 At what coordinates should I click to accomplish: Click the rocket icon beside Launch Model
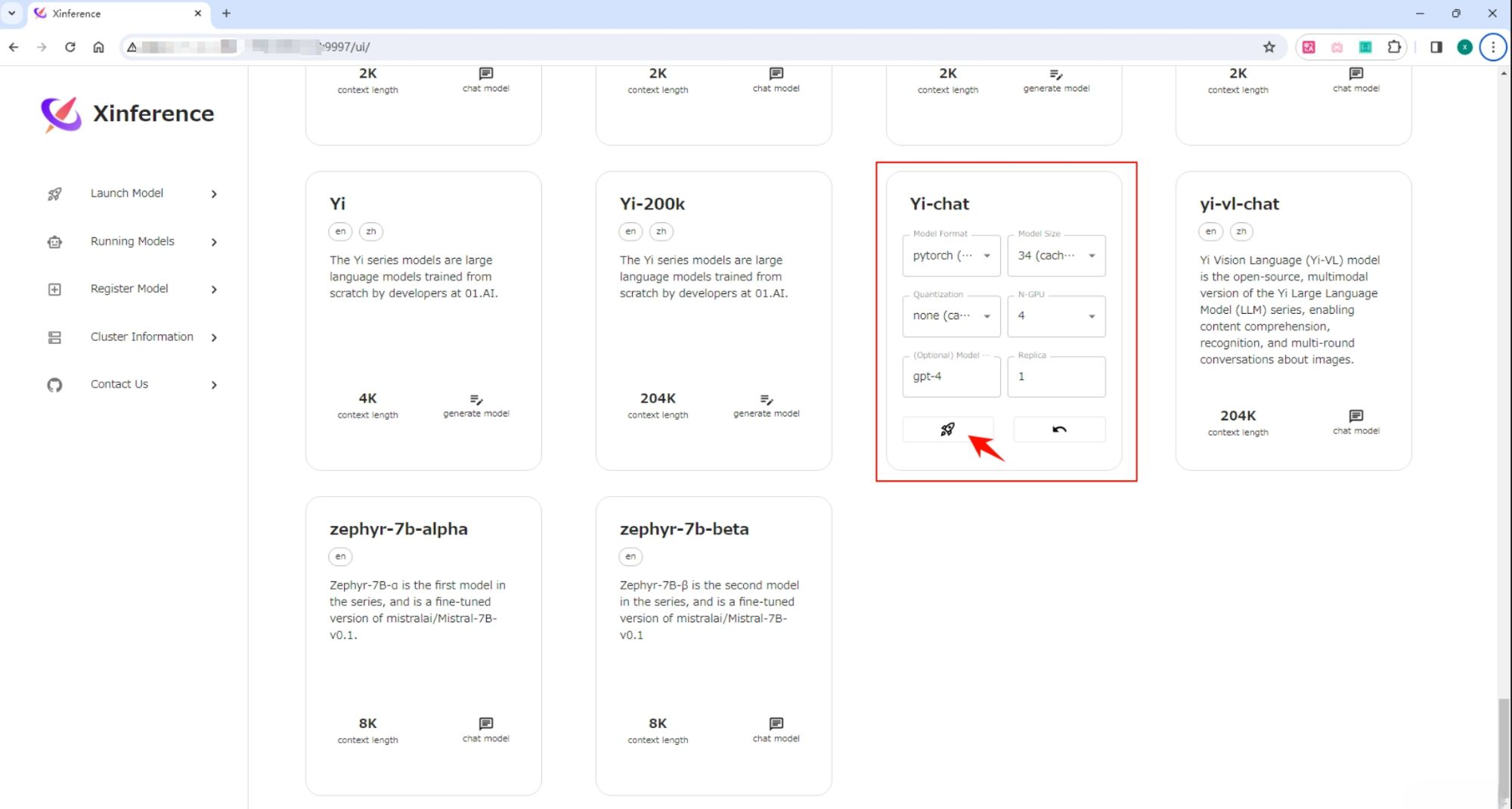click(54, 194)
